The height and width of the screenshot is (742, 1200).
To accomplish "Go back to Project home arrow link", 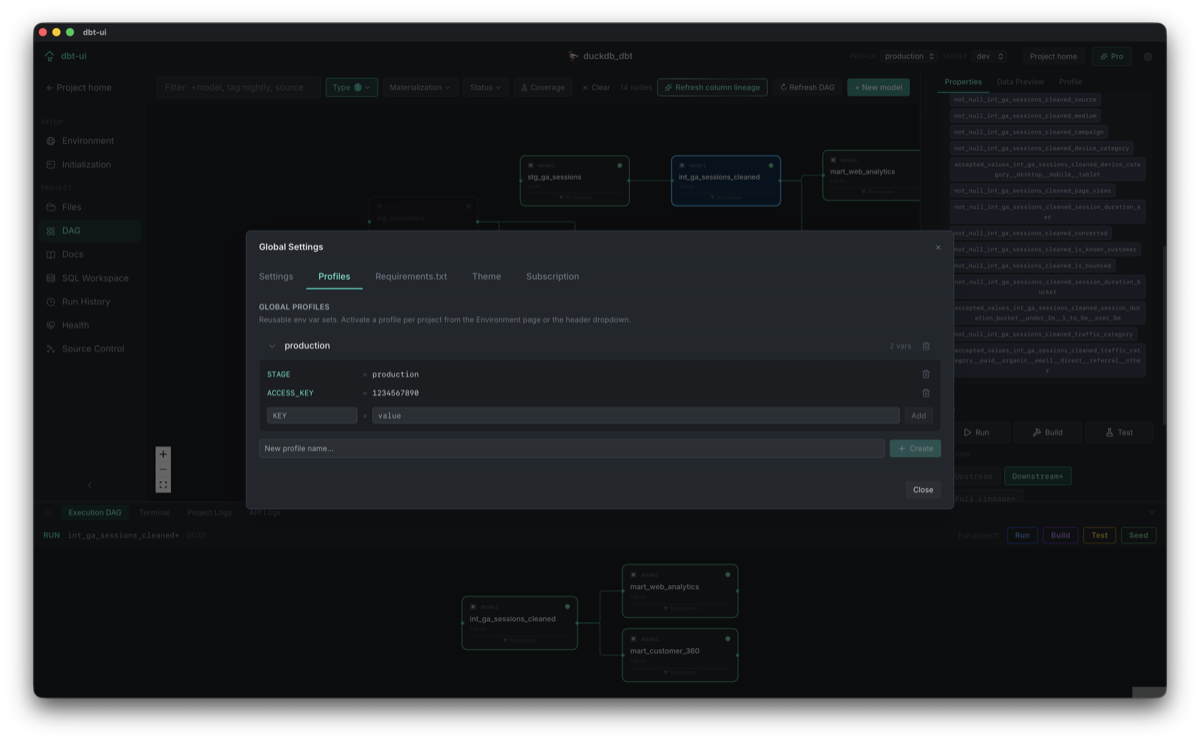I will tap(78, 87).
